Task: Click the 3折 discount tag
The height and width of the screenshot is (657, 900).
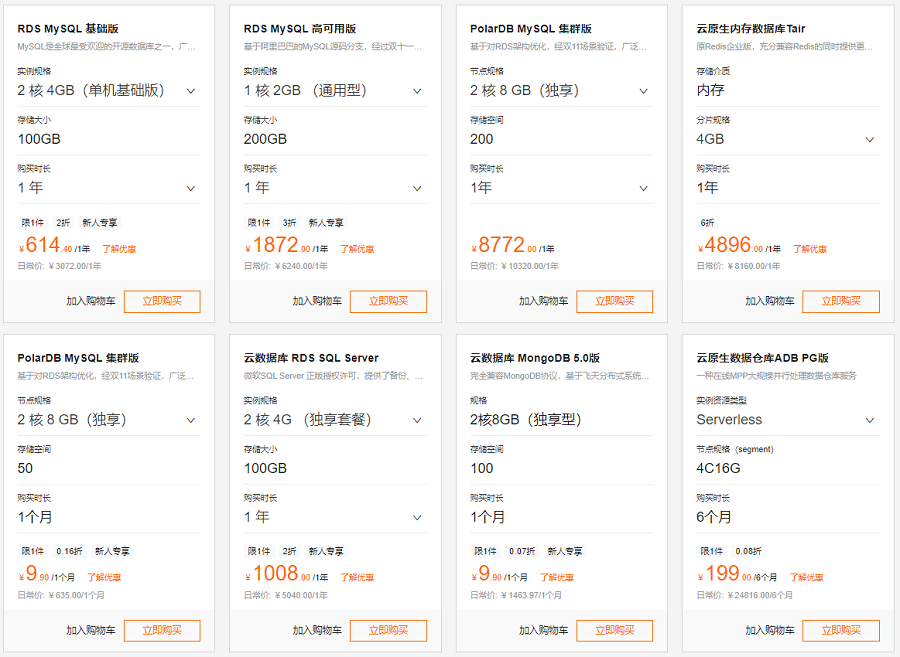Action: (289, 223)
